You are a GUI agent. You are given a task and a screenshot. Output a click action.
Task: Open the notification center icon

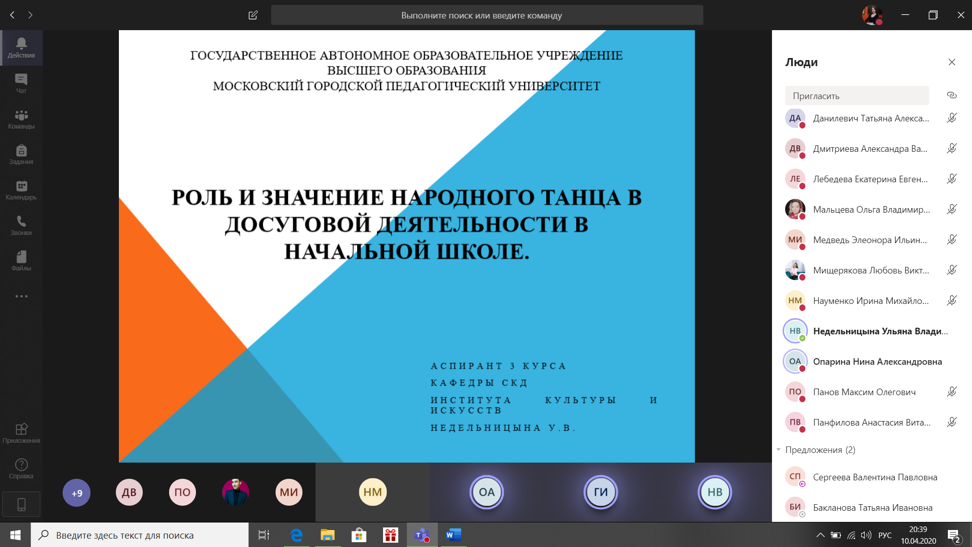click(x=955, y=535)
